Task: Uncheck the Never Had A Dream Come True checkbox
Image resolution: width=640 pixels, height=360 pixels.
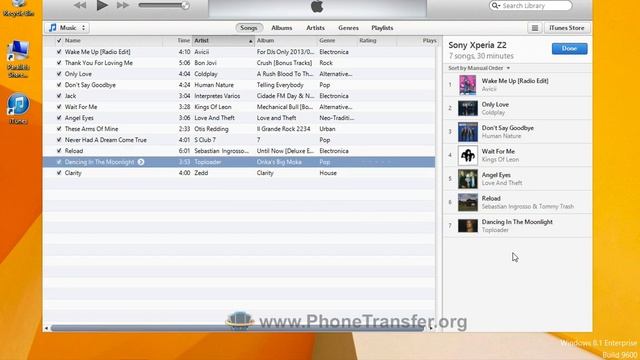Action: tap(59, 140)
